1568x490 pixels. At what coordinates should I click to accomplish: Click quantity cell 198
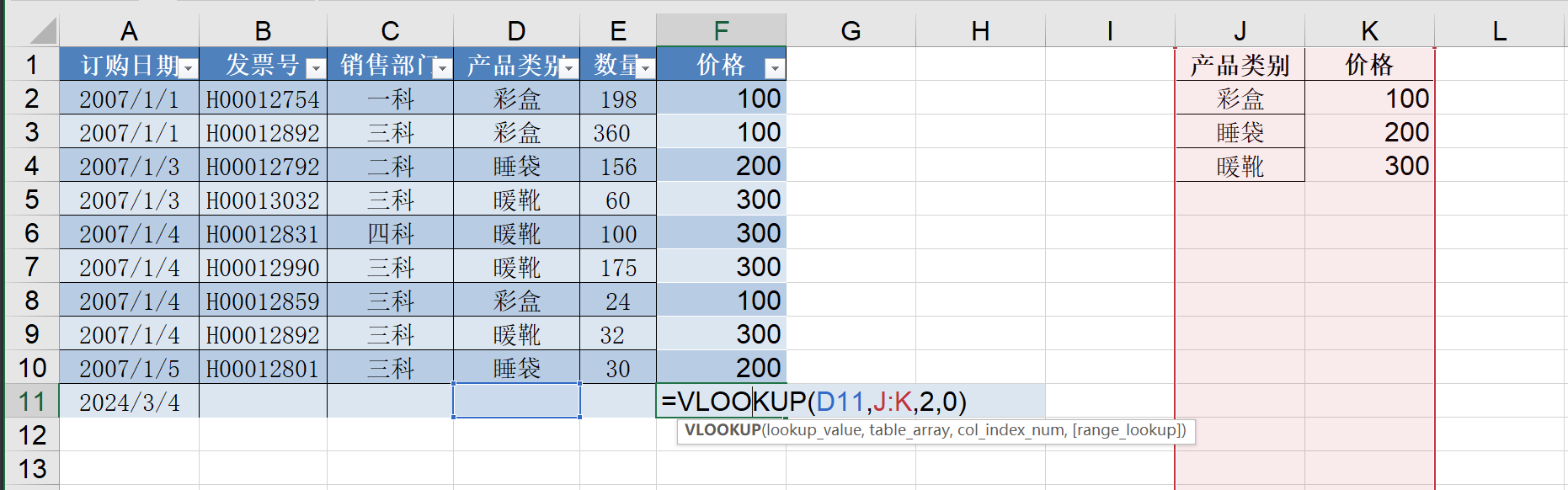[x=618, y=99]
